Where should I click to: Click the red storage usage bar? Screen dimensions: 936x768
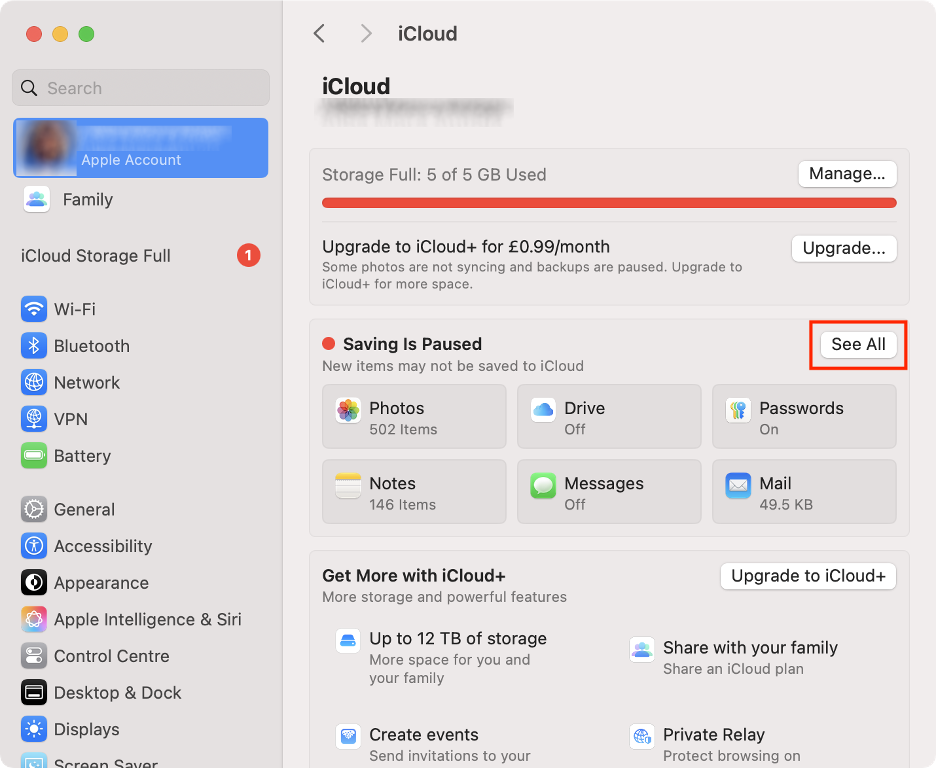coord(609,202)
